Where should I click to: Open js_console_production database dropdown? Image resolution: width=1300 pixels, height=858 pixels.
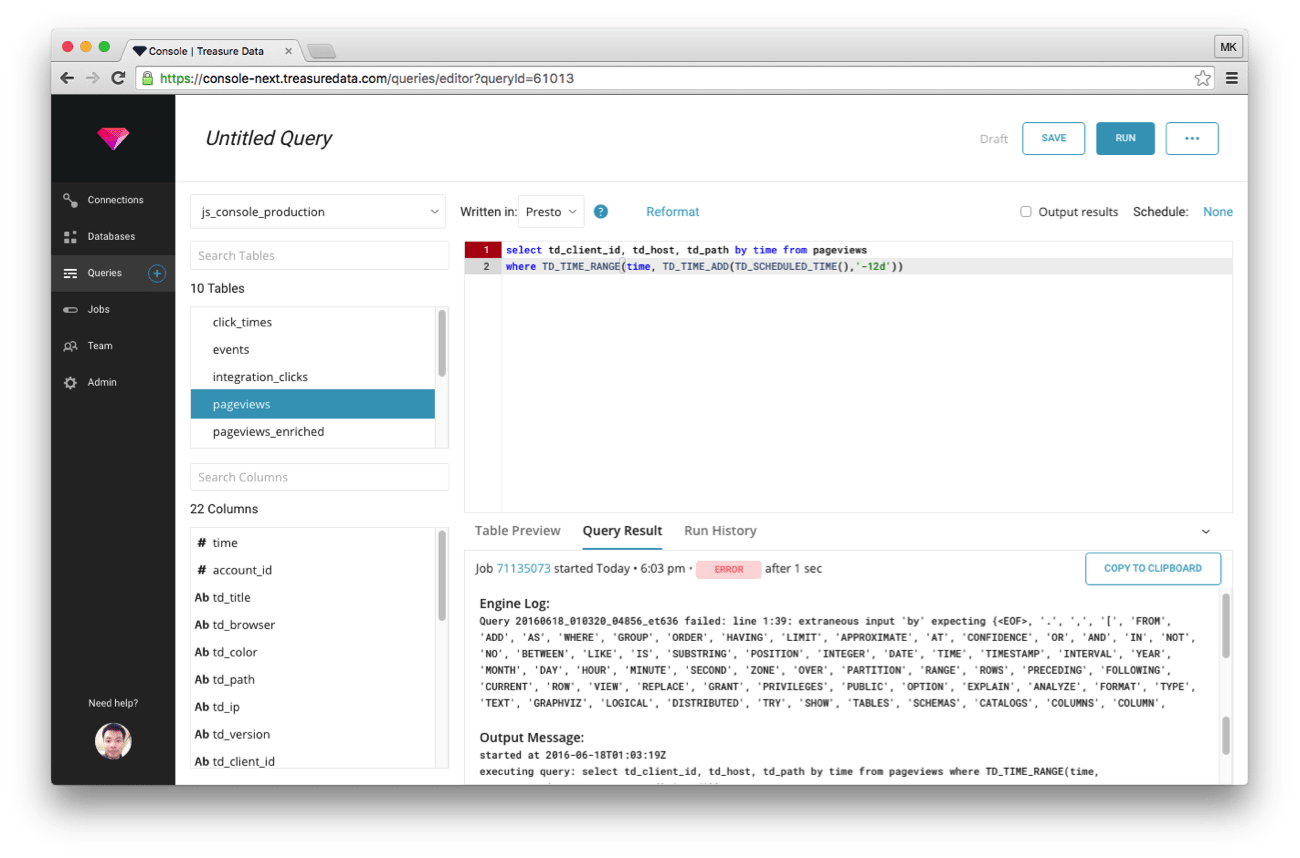click(x=318, y=212)
